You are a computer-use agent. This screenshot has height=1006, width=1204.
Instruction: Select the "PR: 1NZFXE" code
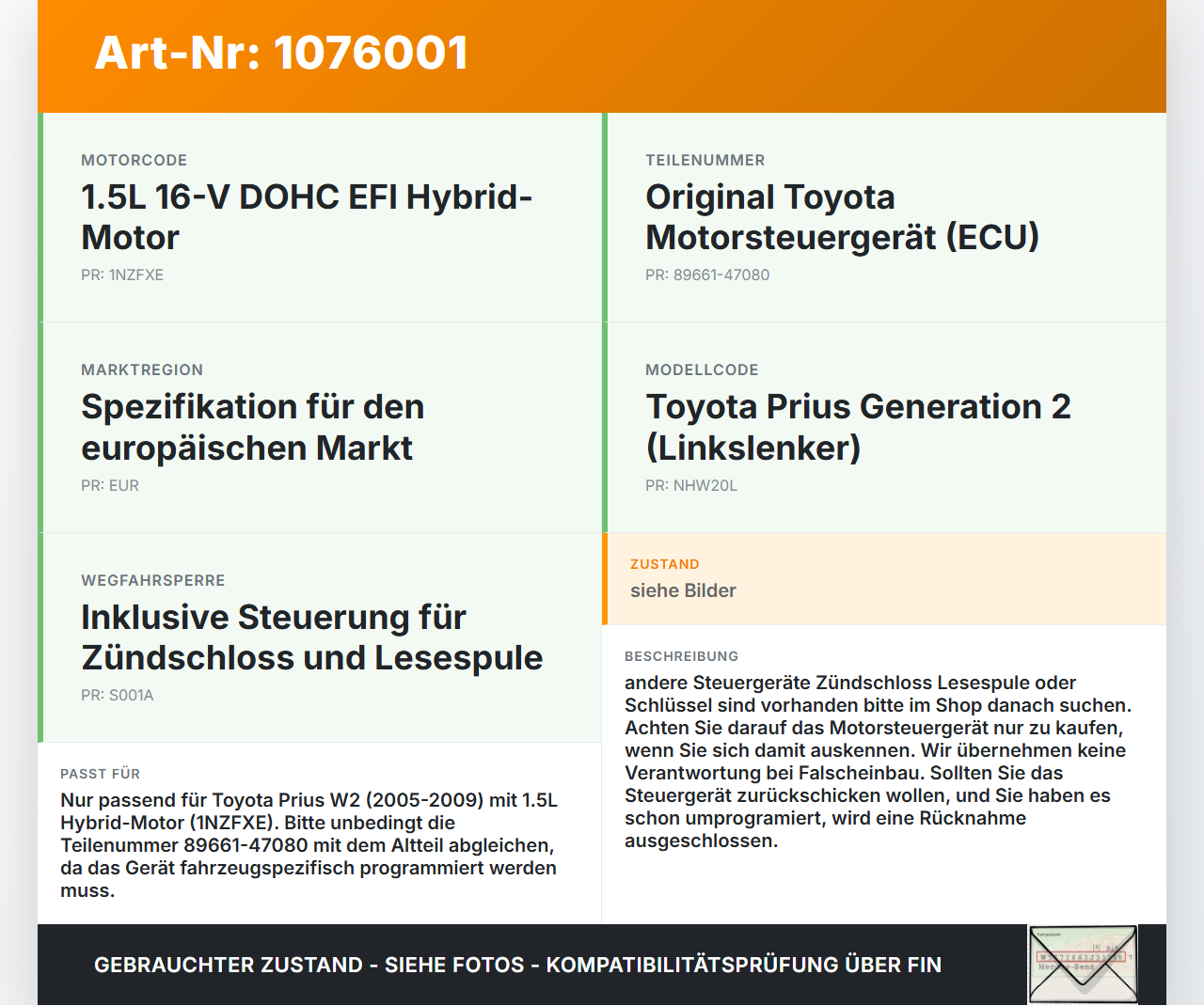122,275
